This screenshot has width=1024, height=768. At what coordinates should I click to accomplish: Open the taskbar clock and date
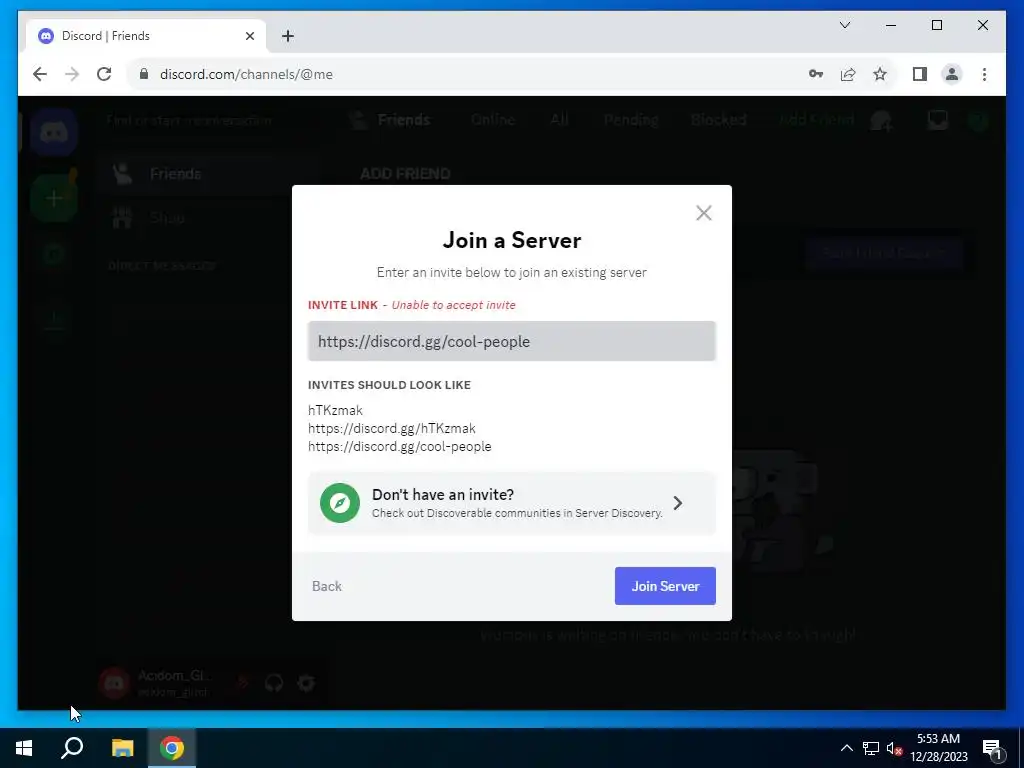[x=938, y=748]
